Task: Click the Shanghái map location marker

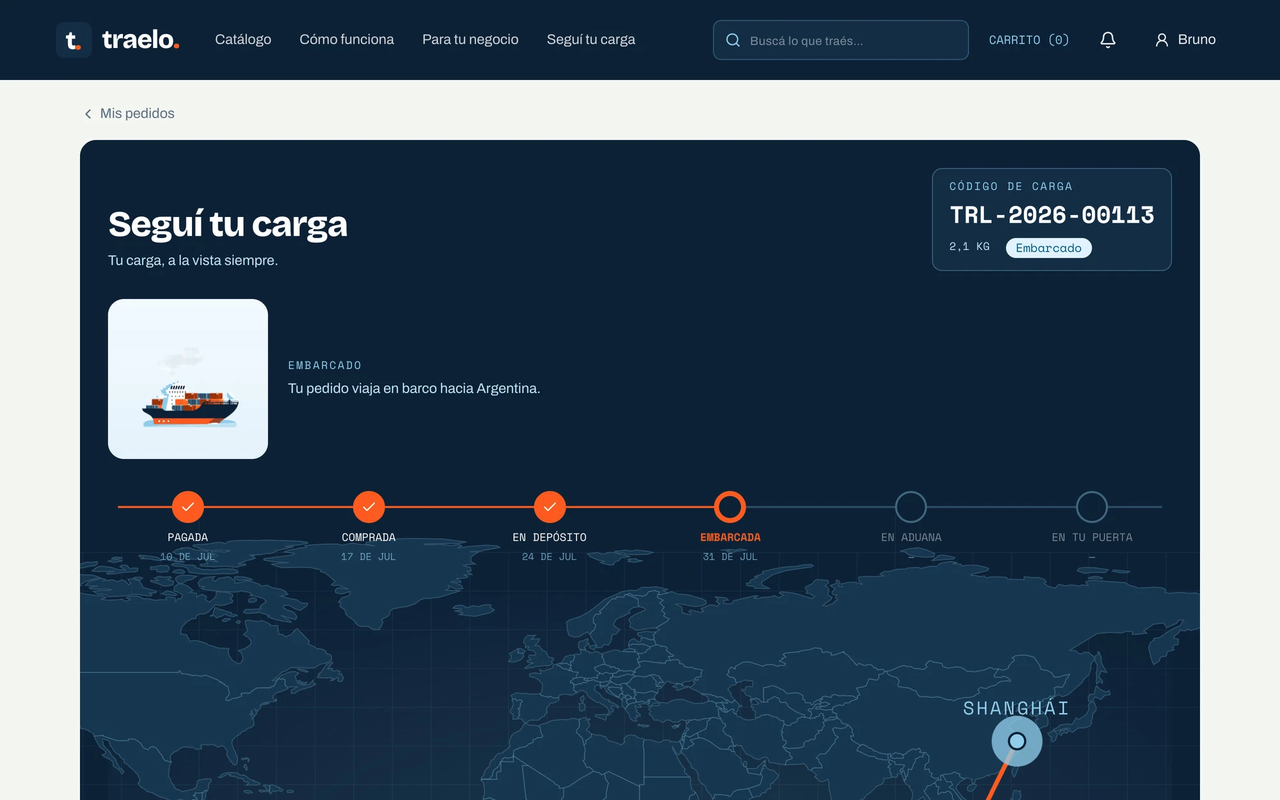Action: coord(1017,741)
